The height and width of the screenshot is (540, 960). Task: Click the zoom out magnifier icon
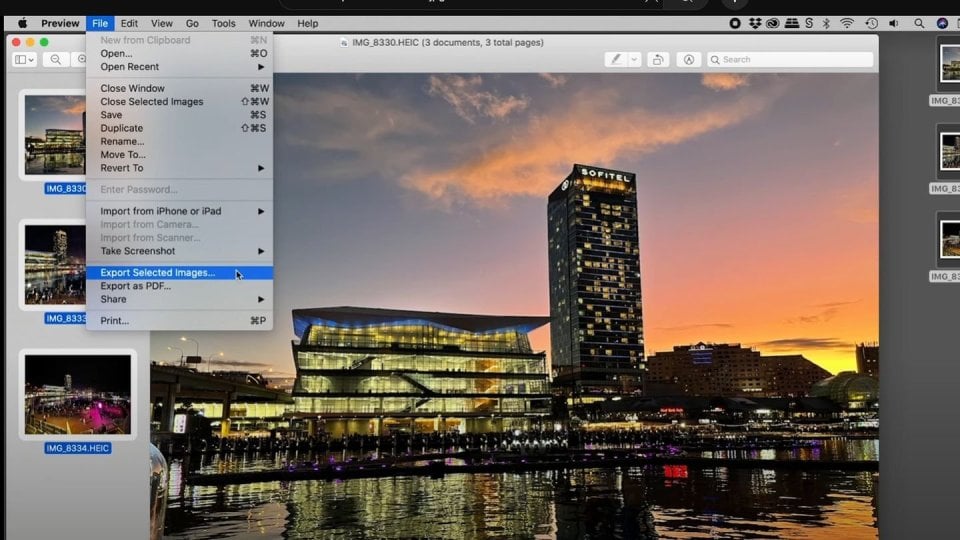(56, 60)
